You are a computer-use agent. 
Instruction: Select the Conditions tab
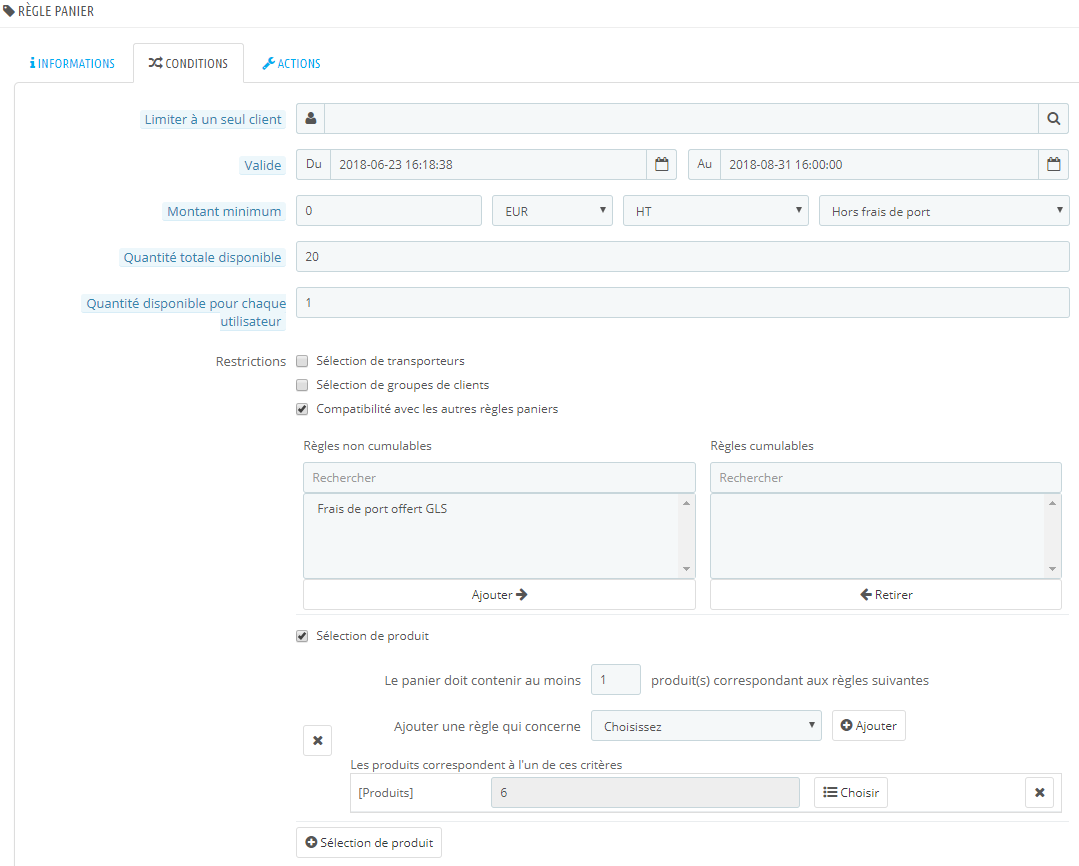click(188, 63)
